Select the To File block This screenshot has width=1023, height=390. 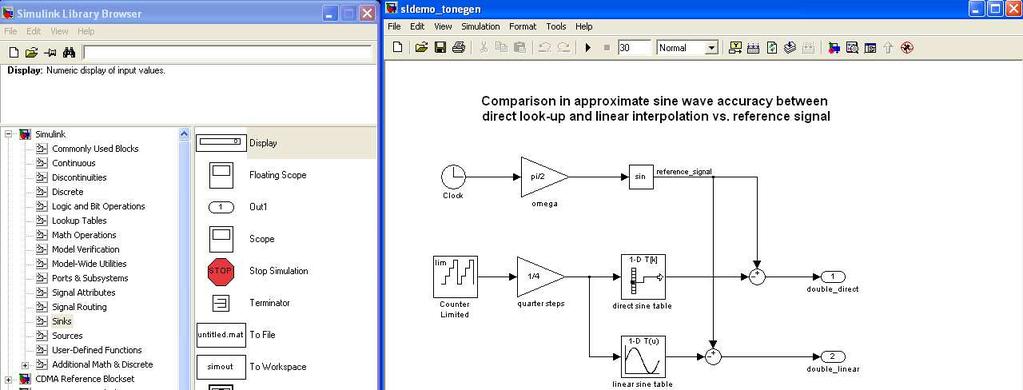click(221, 335)
